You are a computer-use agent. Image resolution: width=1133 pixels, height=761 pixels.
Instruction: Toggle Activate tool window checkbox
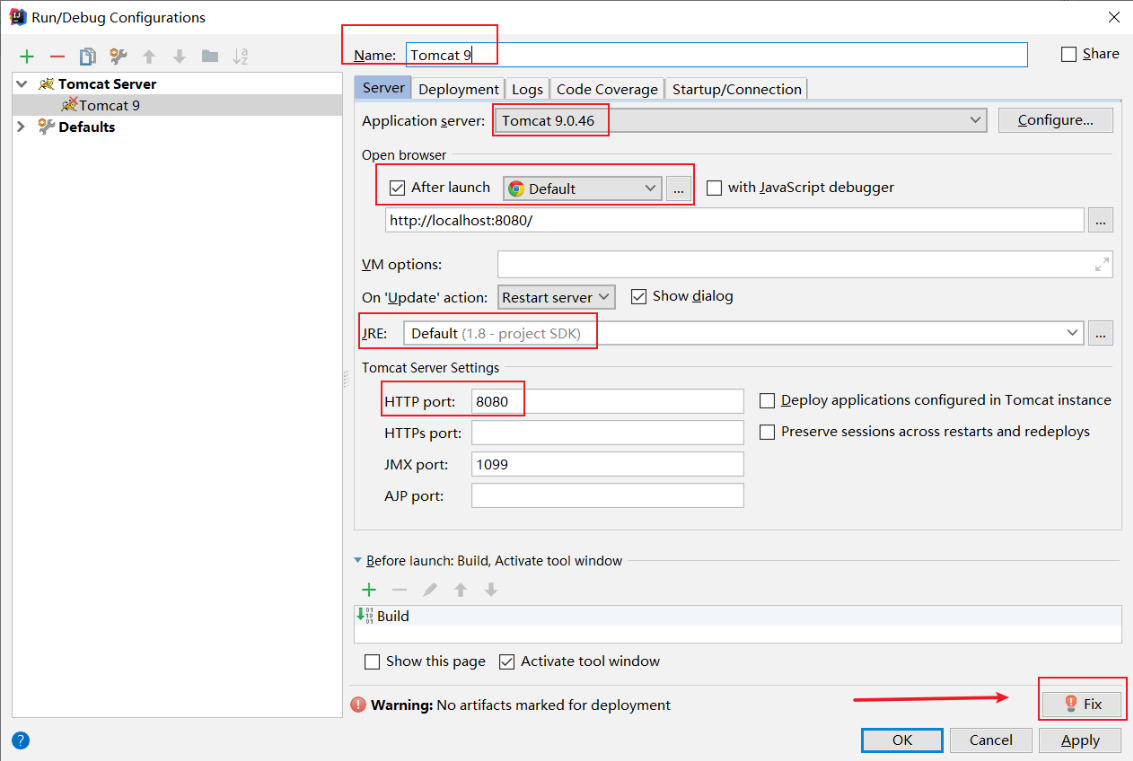507,661
